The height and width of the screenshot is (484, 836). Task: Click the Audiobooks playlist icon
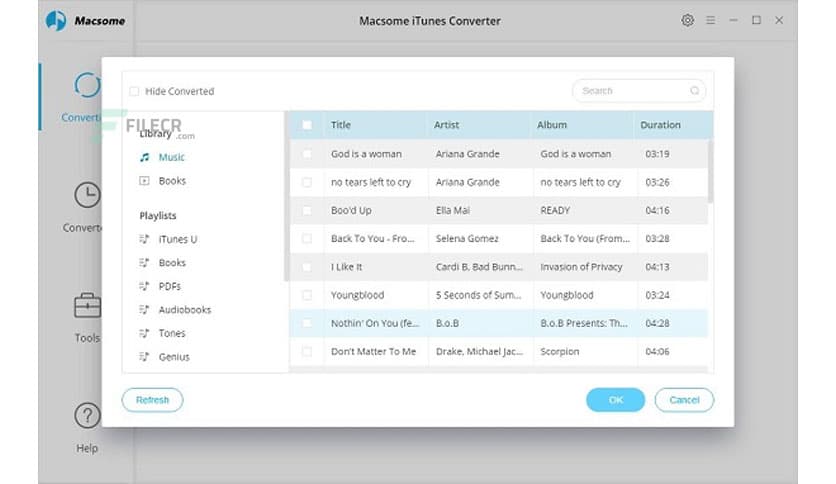point(144,310)
